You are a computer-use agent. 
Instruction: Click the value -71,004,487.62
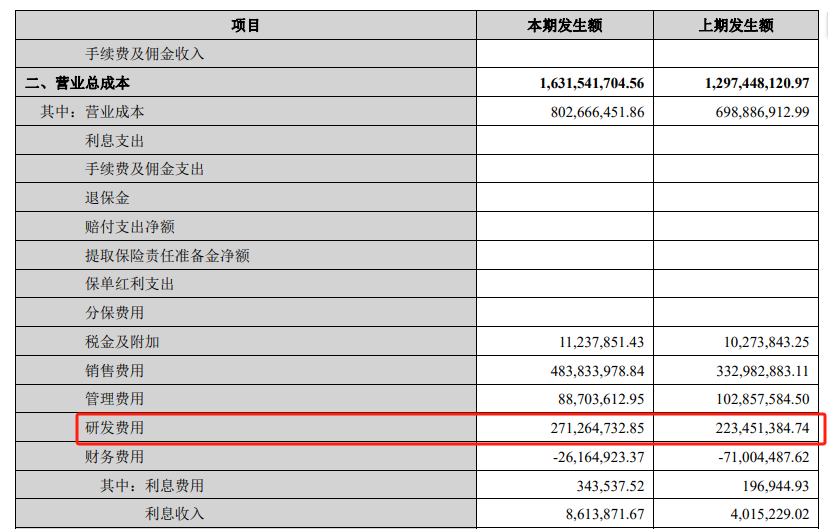(764, 457)
